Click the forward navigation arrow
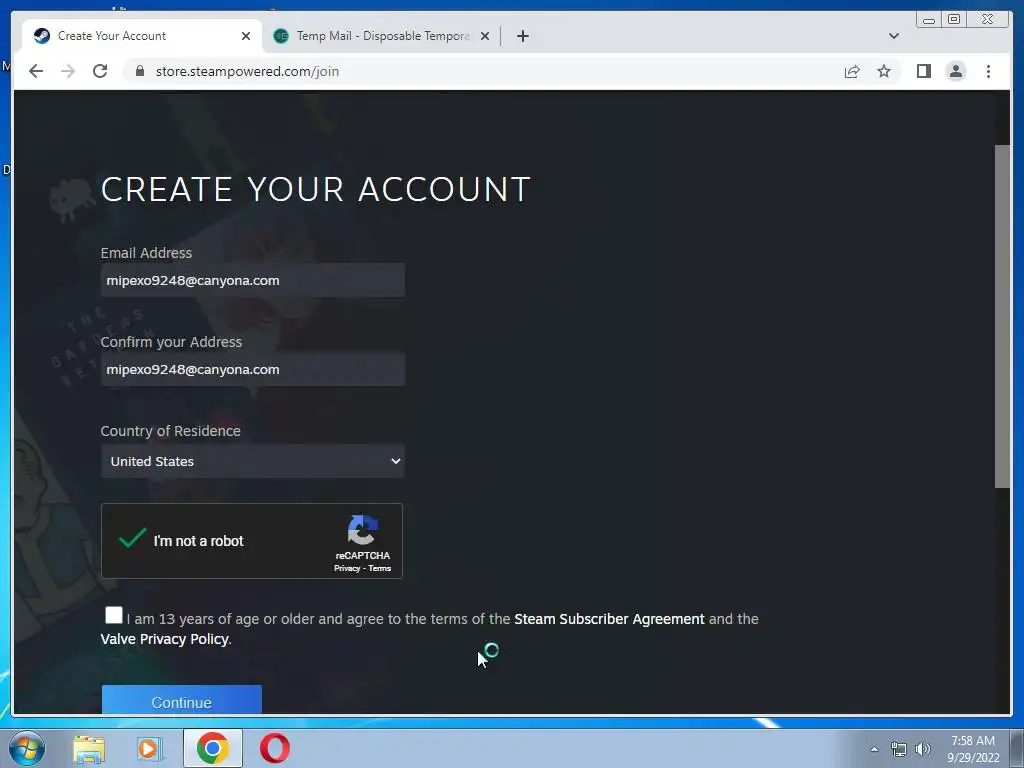1024x768 pixels. (68, 71)
